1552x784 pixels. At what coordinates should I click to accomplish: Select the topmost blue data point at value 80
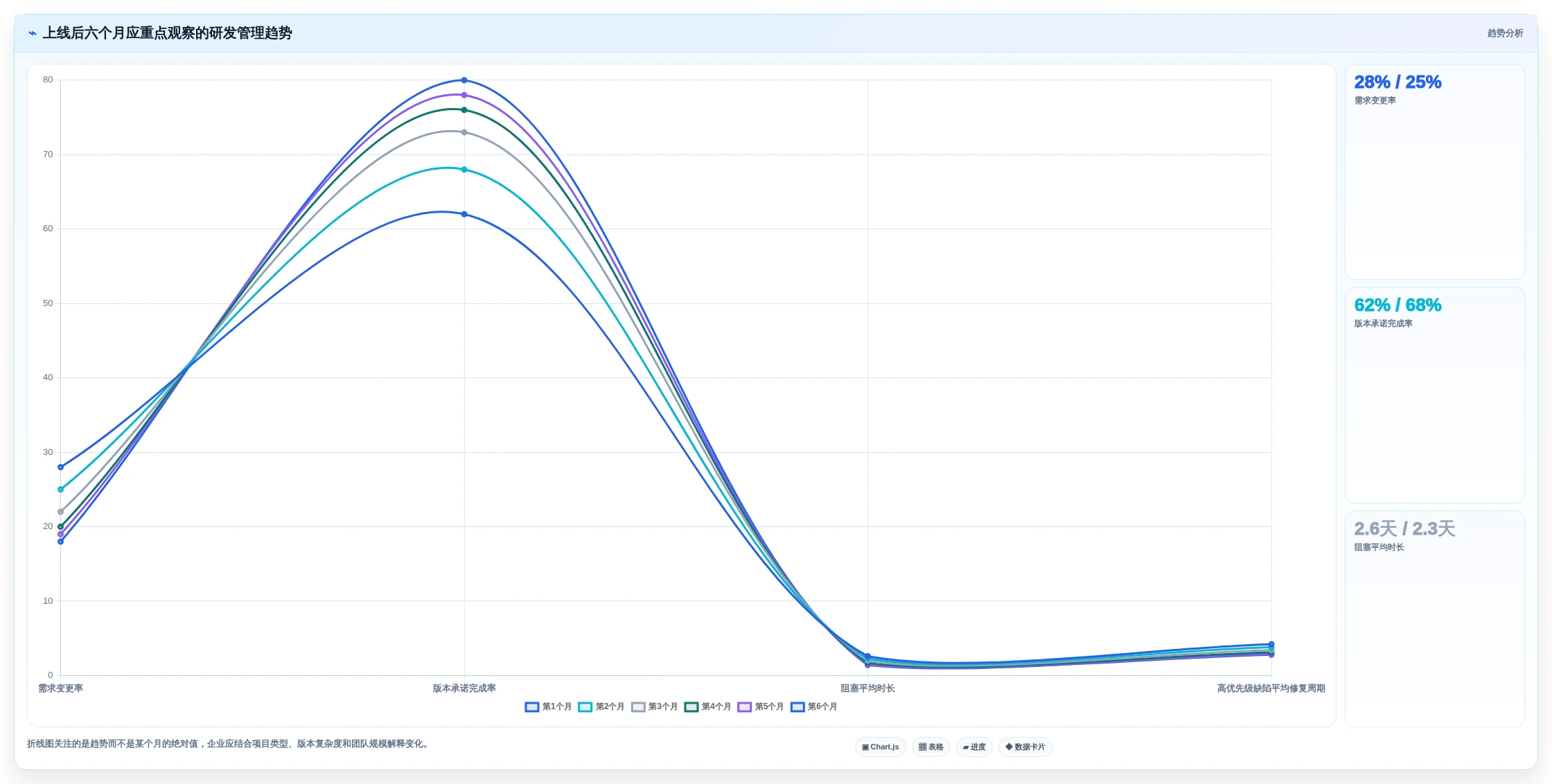click(x=464, y=80)
